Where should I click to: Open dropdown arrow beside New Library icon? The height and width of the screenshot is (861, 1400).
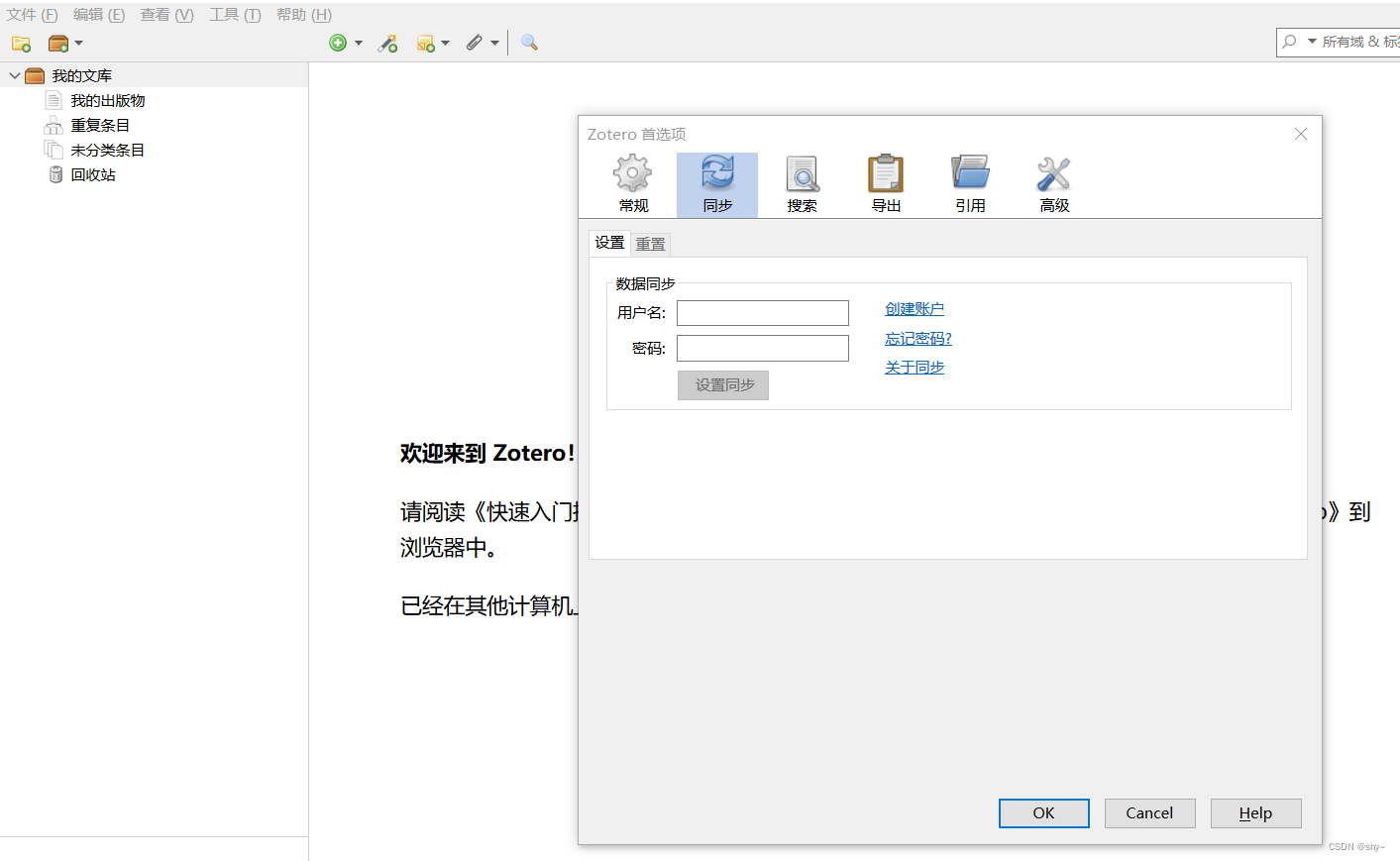coord(78,44)
